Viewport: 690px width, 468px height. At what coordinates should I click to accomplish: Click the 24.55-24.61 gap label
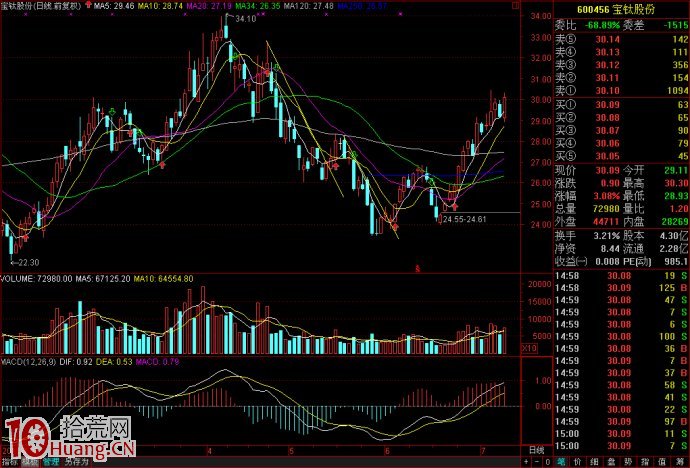(465, 219)
